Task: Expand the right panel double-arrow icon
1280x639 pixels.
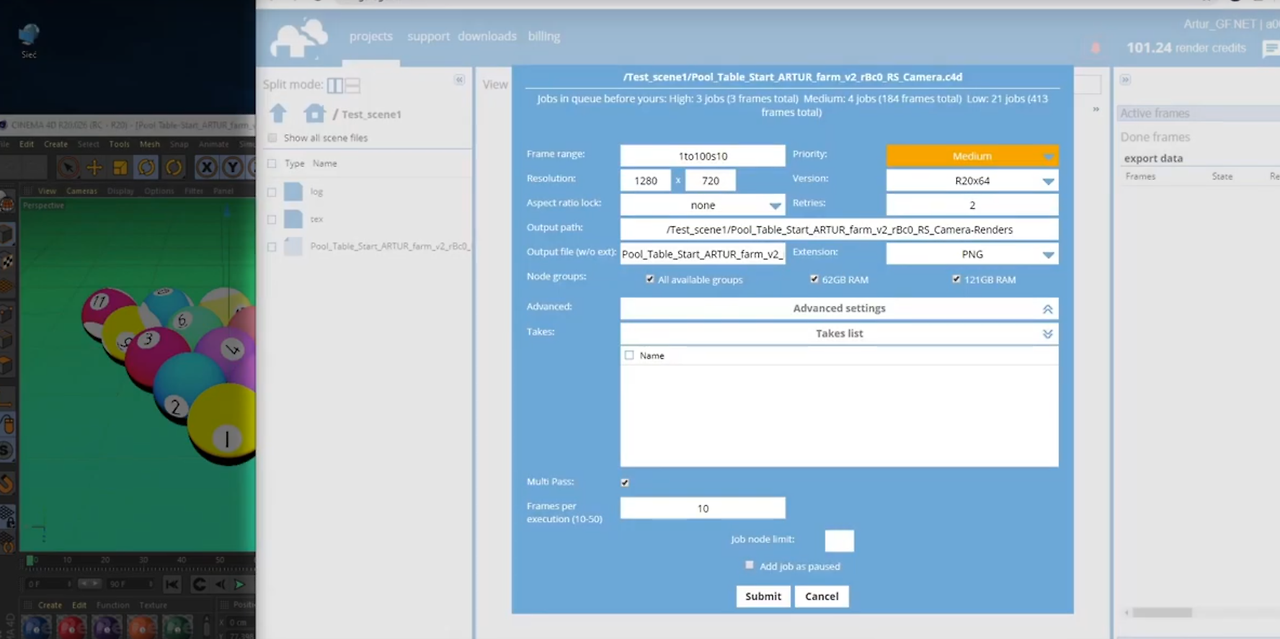Action: click(1125, 80)
